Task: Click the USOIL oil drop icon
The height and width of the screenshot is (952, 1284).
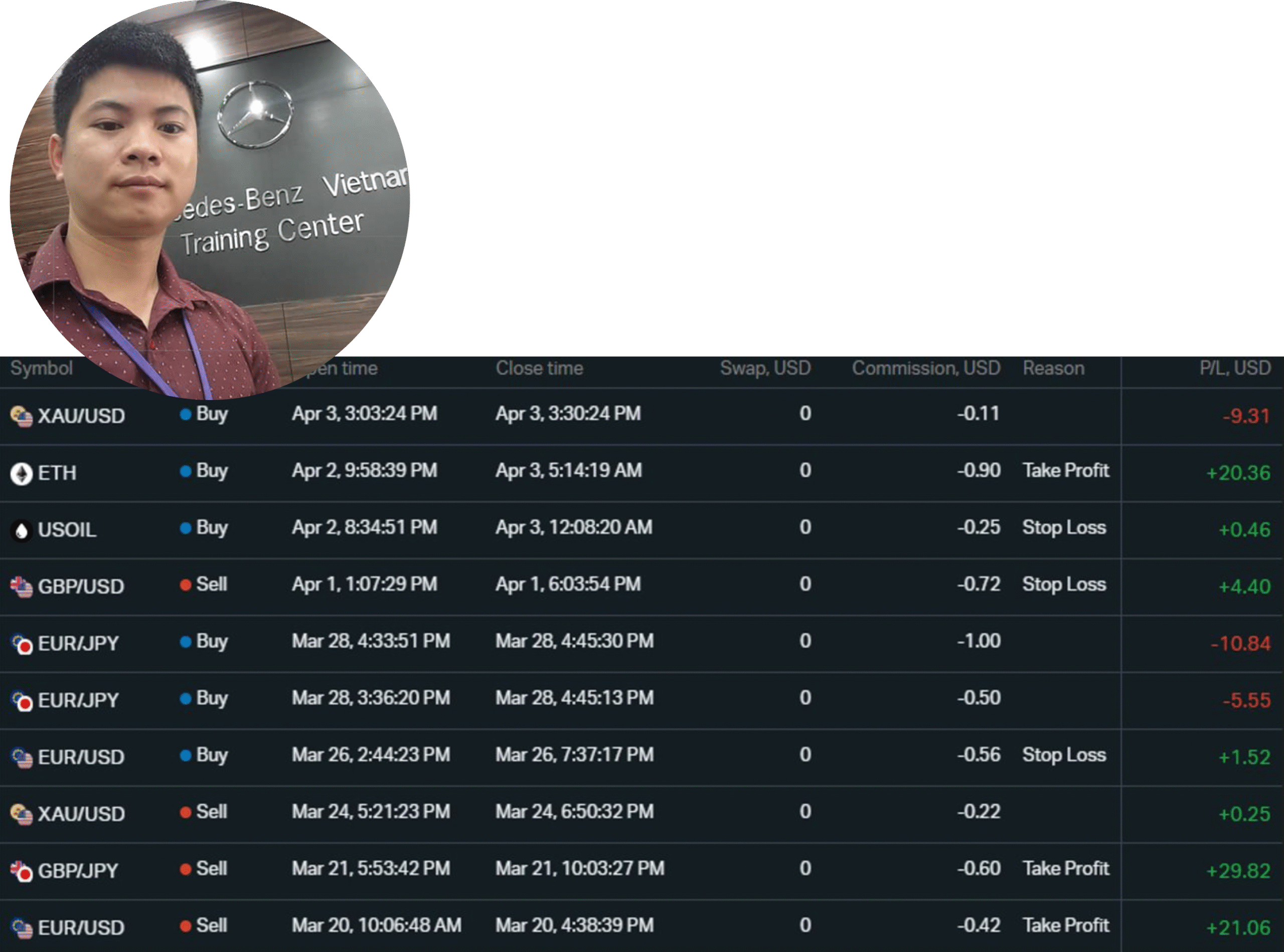Action: (22, 531)
